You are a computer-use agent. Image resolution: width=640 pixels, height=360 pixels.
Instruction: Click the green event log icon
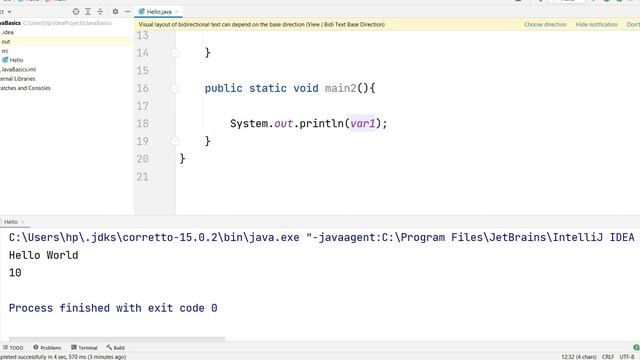[636, 348]
